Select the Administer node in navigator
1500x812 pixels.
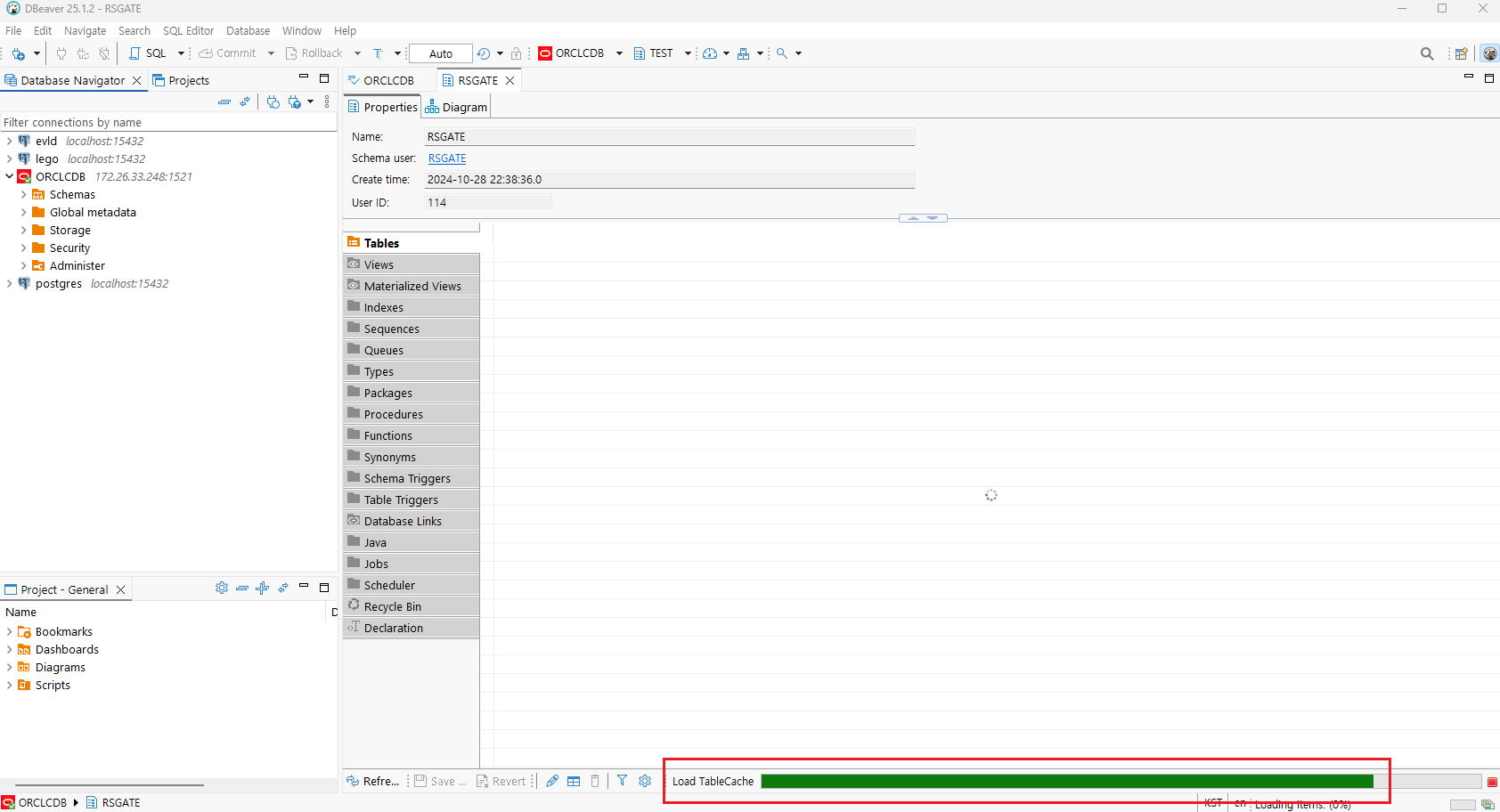tap(77, 265)
